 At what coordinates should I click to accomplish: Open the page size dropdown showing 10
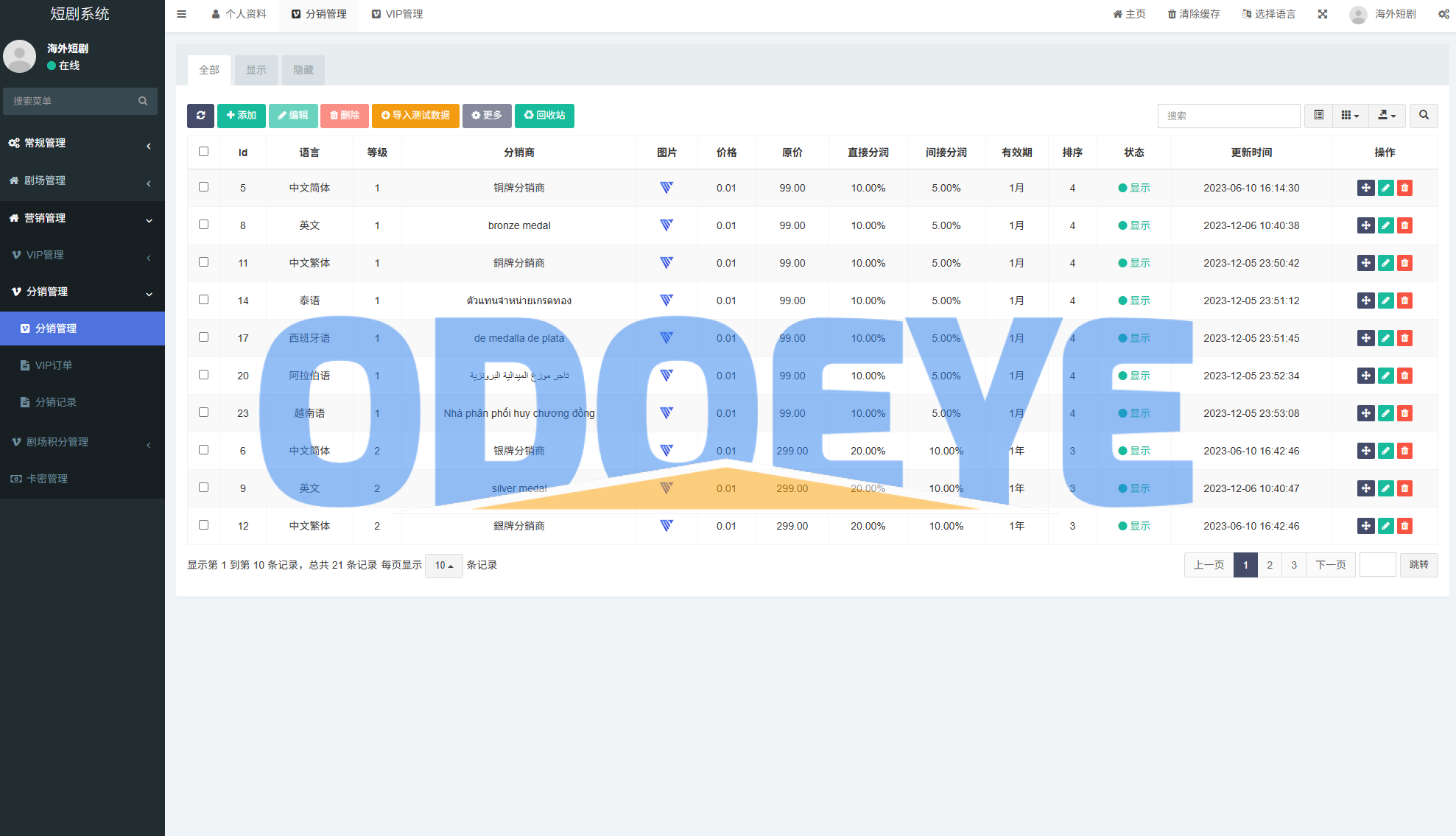pyautogui.click(x=443, y=566)
